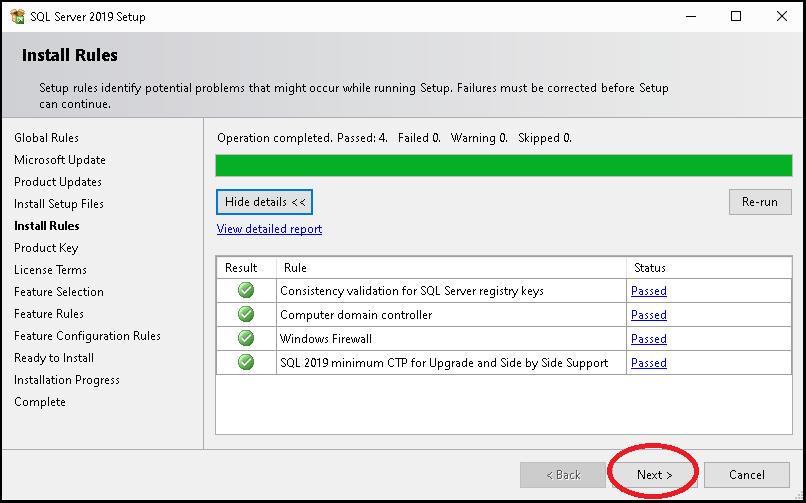Image resolution: width=806 pixels, height=503 pixels.
Task: Open the View detailed report link
Action: pos(269,229)
